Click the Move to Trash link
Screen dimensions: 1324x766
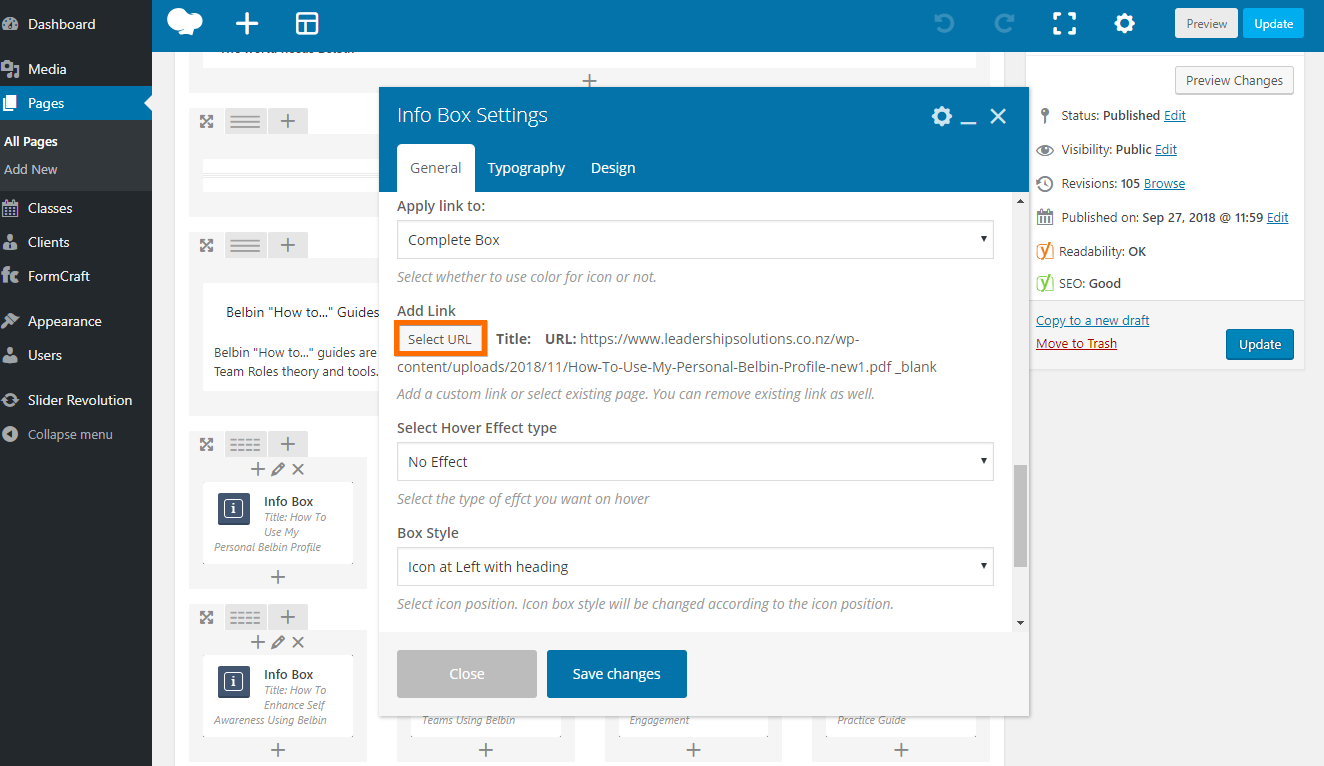click(1076, 343)
